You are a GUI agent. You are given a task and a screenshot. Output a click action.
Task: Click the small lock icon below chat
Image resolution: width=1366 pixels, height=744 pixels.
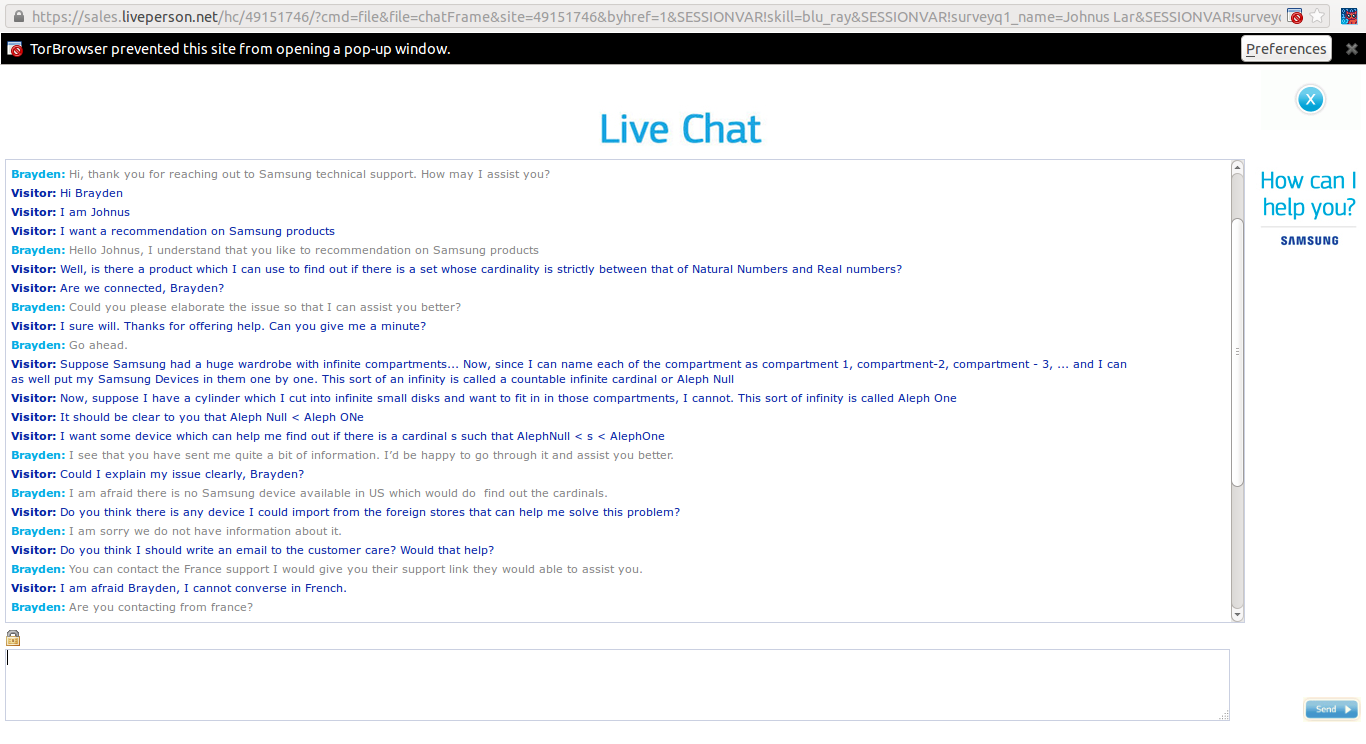click(x=13, y=637)
